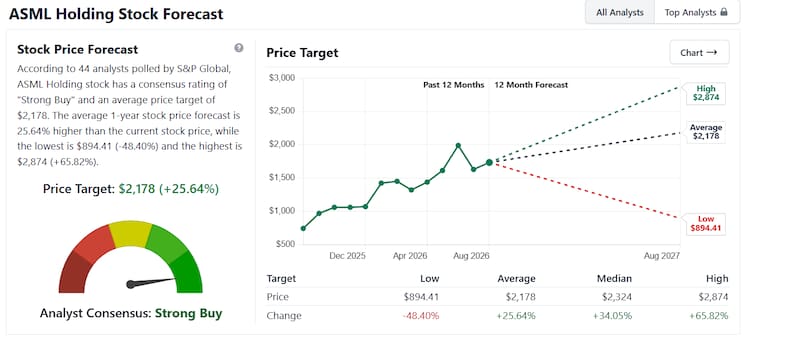Switch to the Top Analysts tab
Viewport: 800px width, 360px height.
(696, 12)
